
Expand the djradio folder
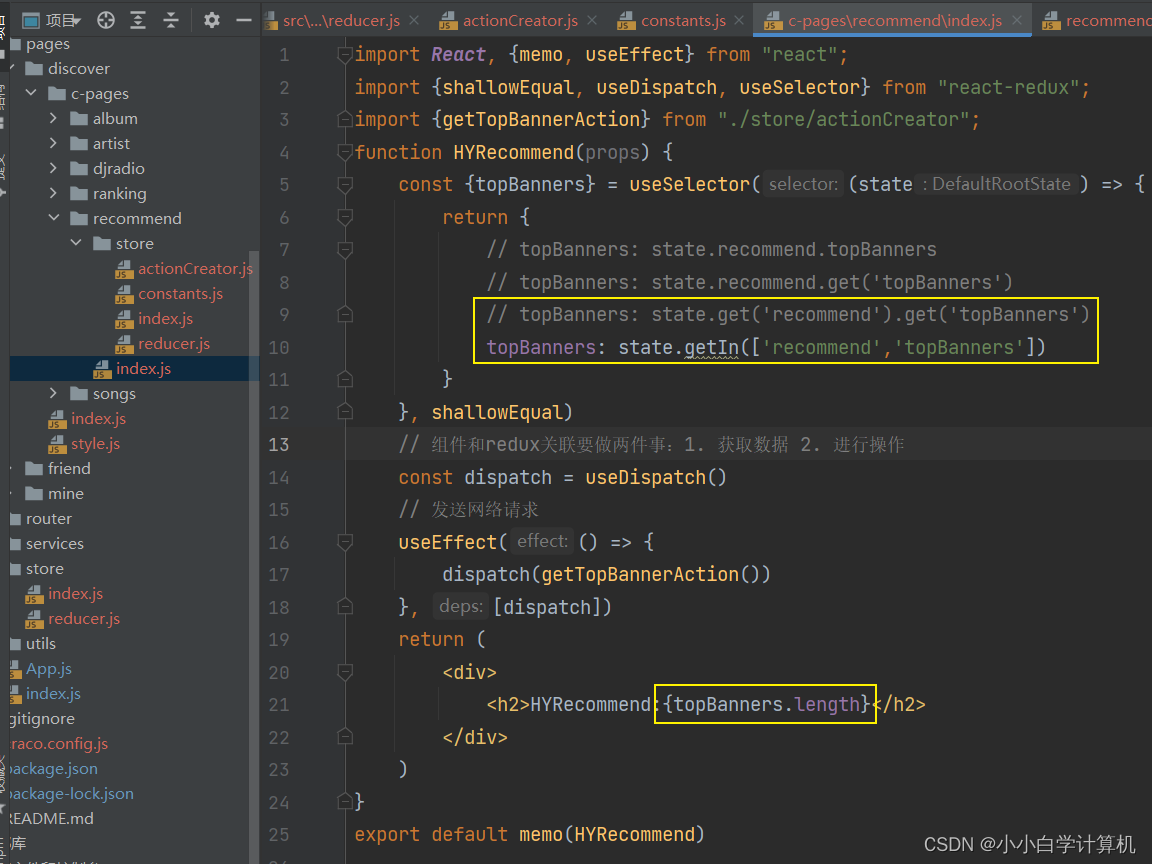point(53,168)
